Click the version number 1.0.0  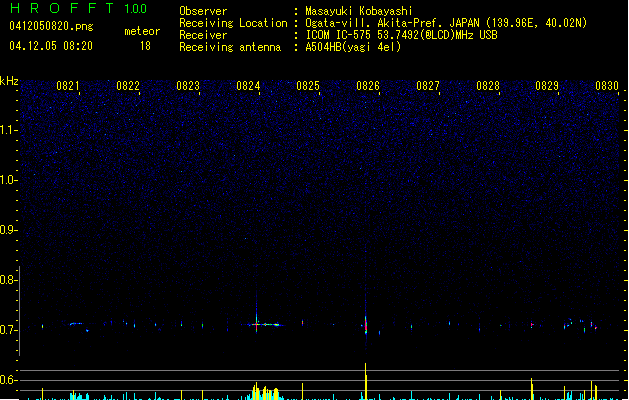[136, 8]
